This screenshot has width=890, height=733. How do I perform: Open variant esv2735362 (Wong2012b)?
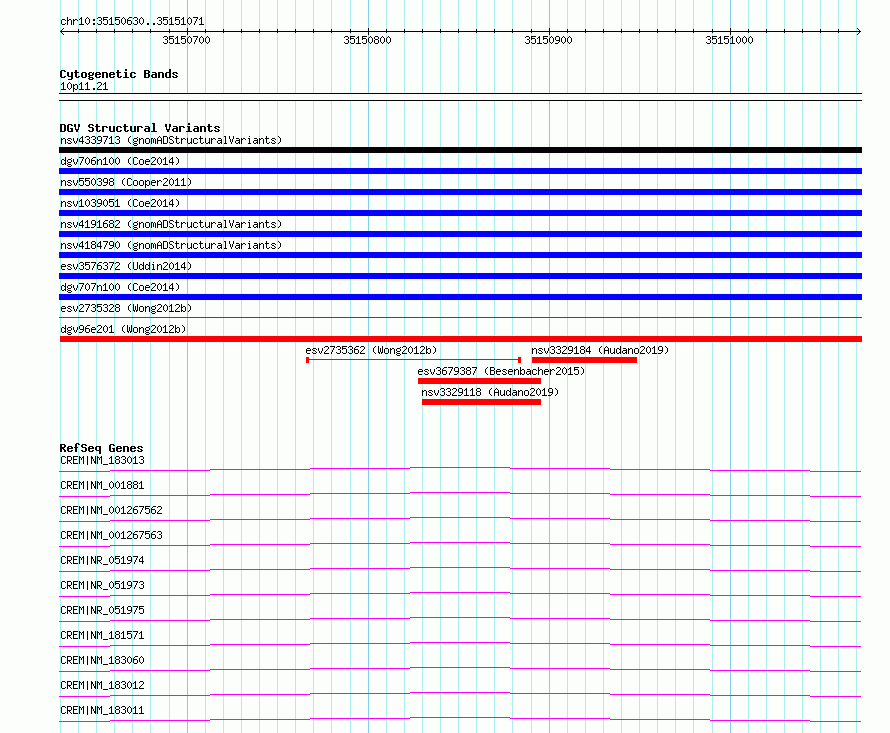click(371, 350)
